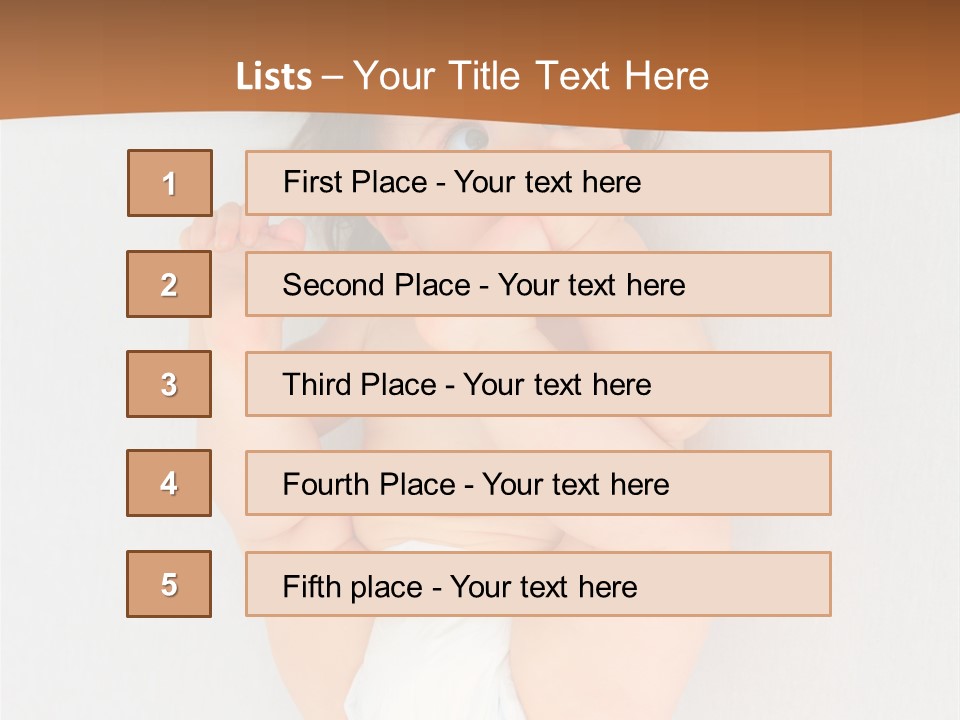
Task: Click the Fourth Place text bar
Action: click(x=538, y=483)
